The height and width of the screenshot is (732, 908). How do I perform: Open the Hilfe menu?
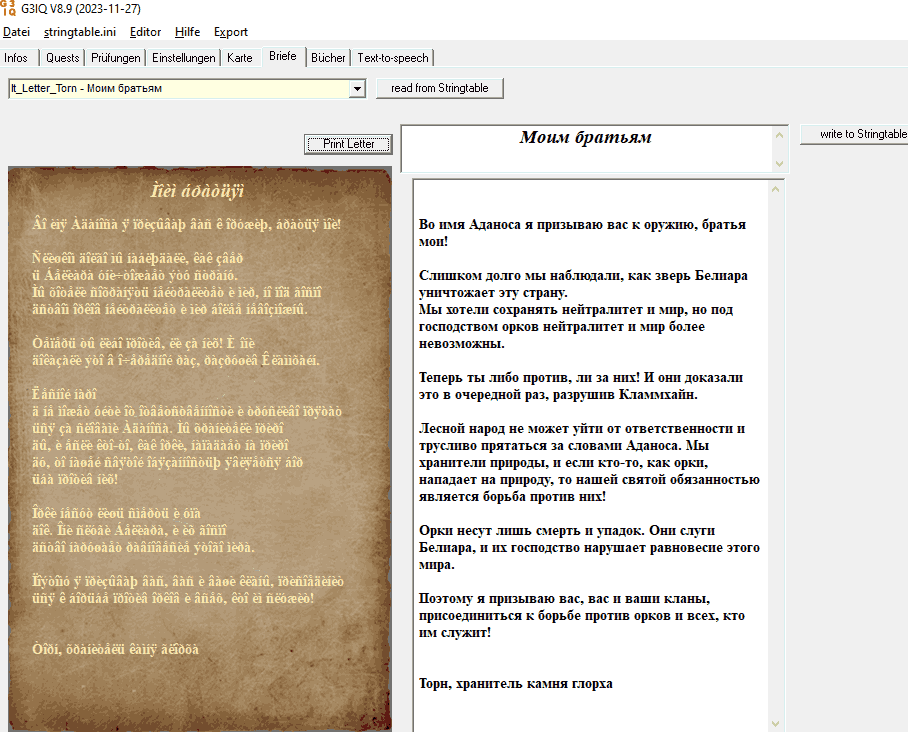click(x=187, y=32)
